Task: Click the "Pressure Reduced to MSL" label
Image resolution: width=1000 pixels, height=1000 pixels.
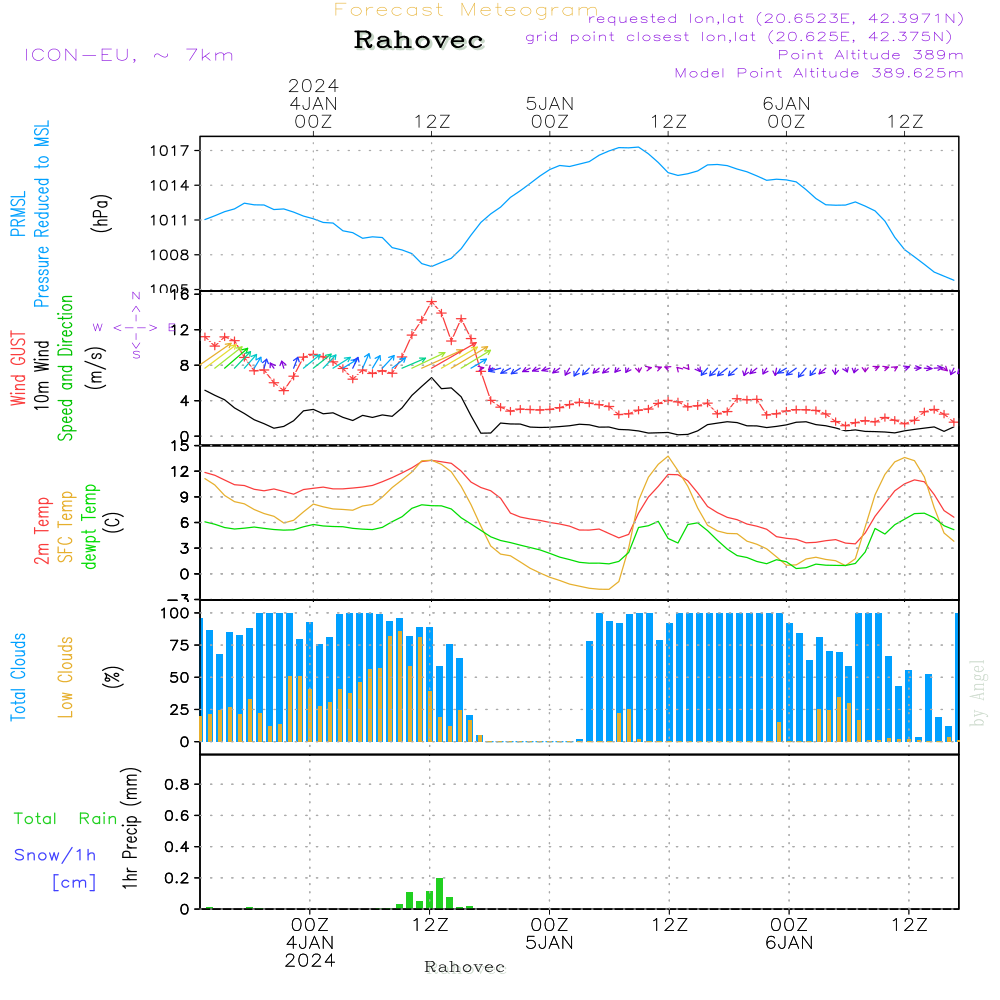Action: [41, 214]
